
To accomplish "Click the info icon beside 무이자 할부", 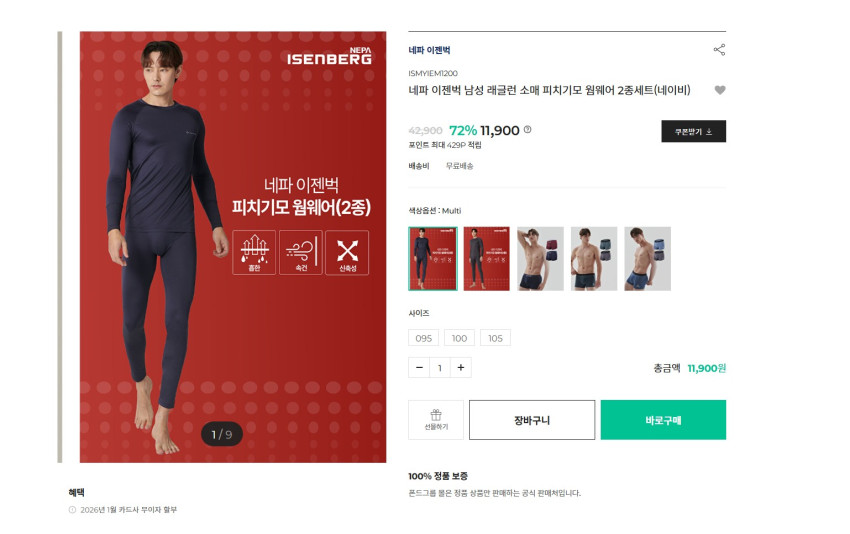I will coord(72,510).
